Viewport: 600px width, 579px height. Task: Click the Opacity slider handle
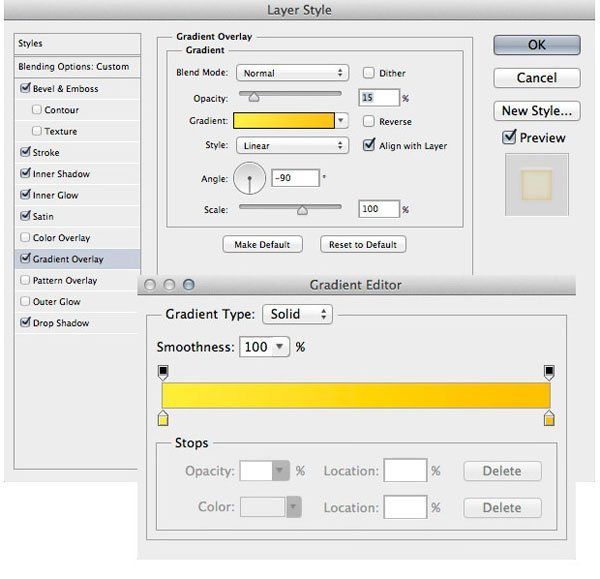pyautogui.click(x=254, y=98)
